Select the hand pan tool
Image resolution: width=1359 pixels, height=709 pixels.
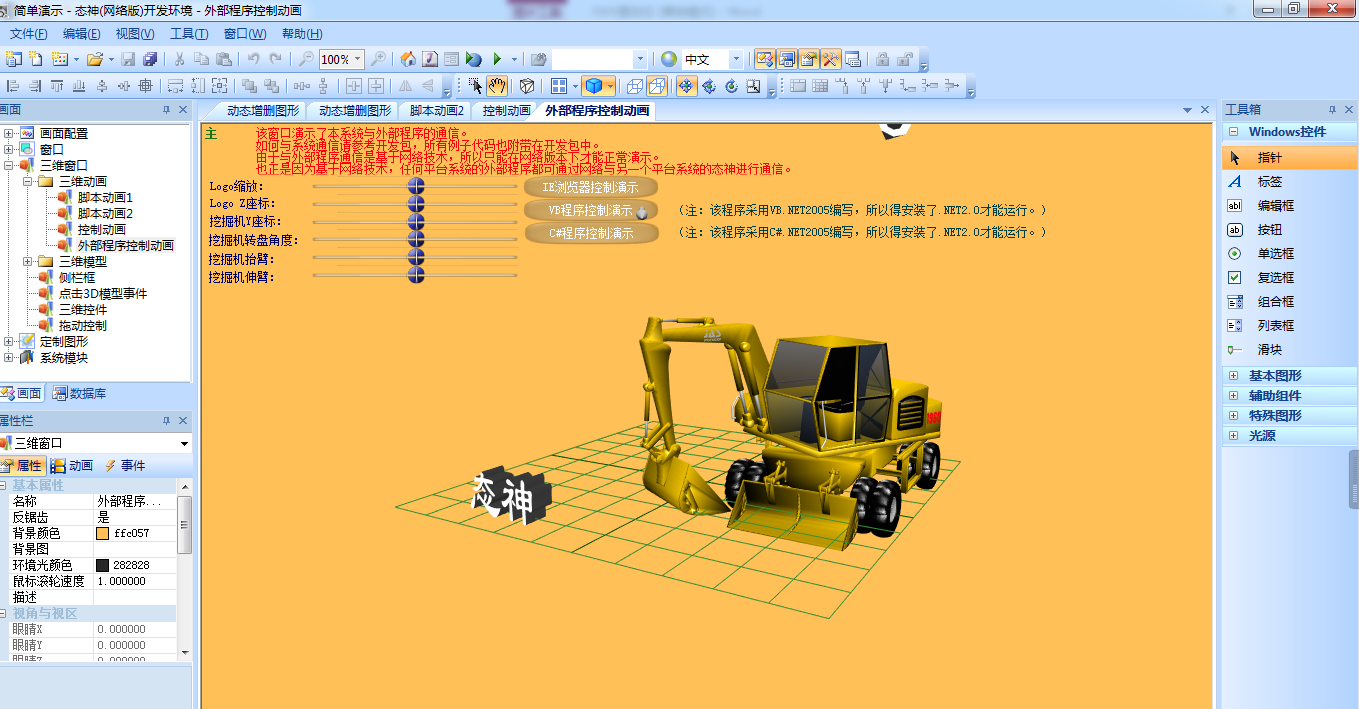coord(497,86)
